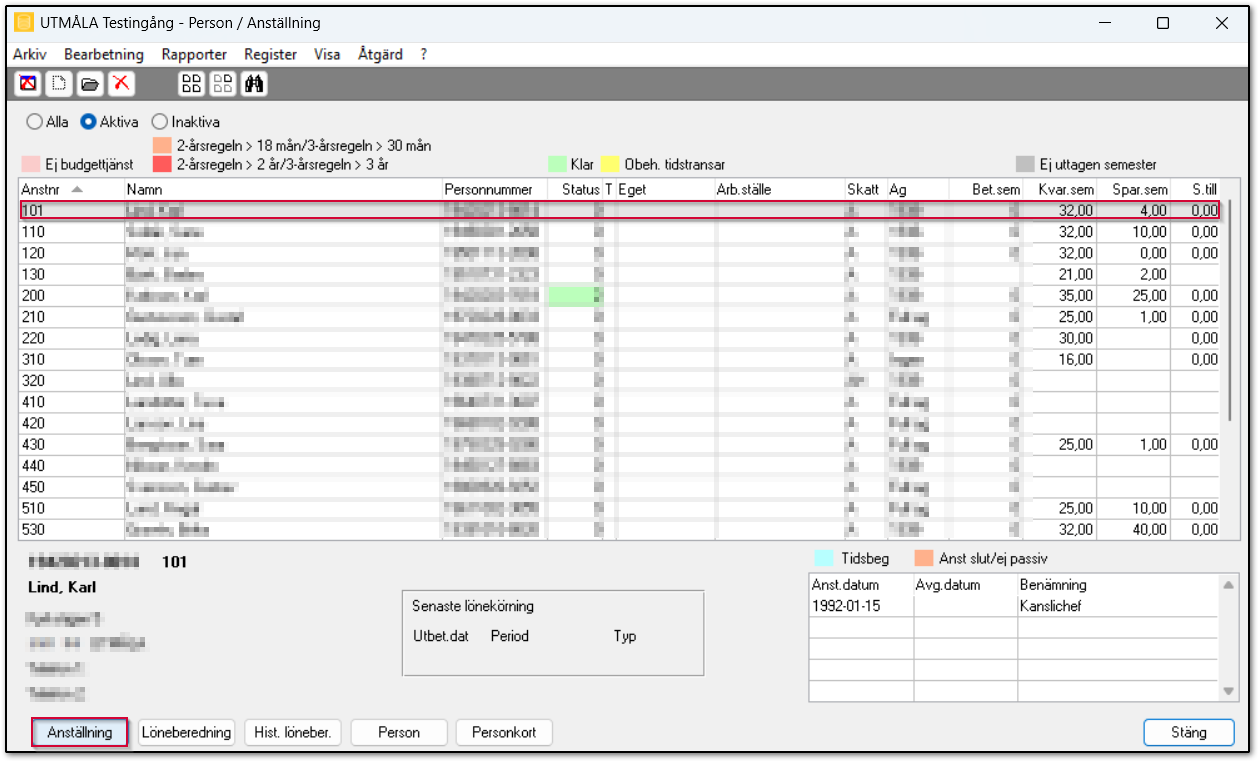1259x762 pixels.
Task: Click the Stäng button
Action: 1189,732
